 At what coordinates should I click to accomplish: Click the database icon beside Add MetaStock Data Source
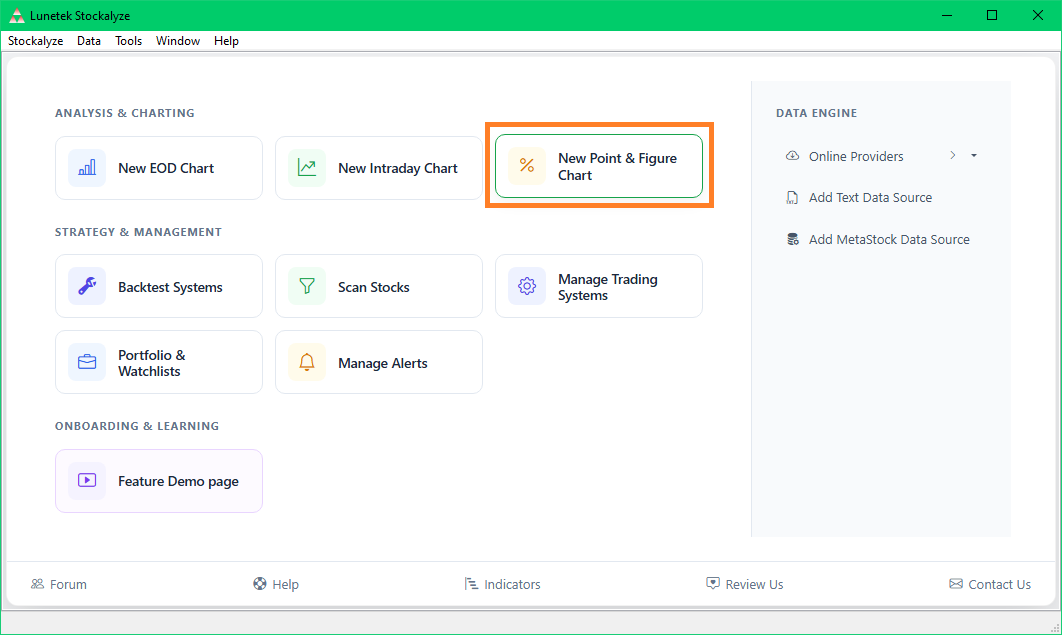pyautogui.click(x=792, y=239)
